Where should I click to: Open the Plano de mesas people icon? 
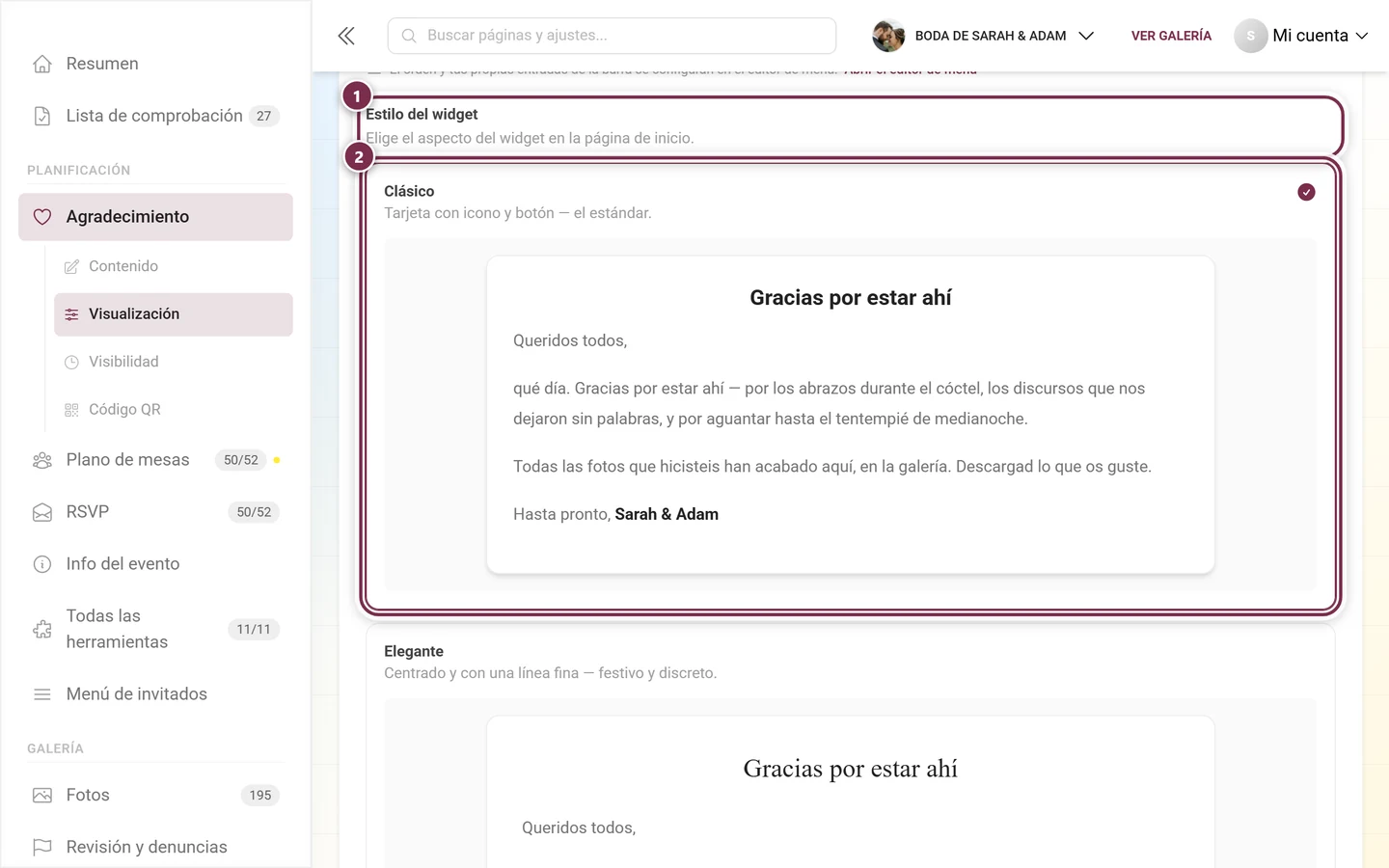(x=42, y=460)
